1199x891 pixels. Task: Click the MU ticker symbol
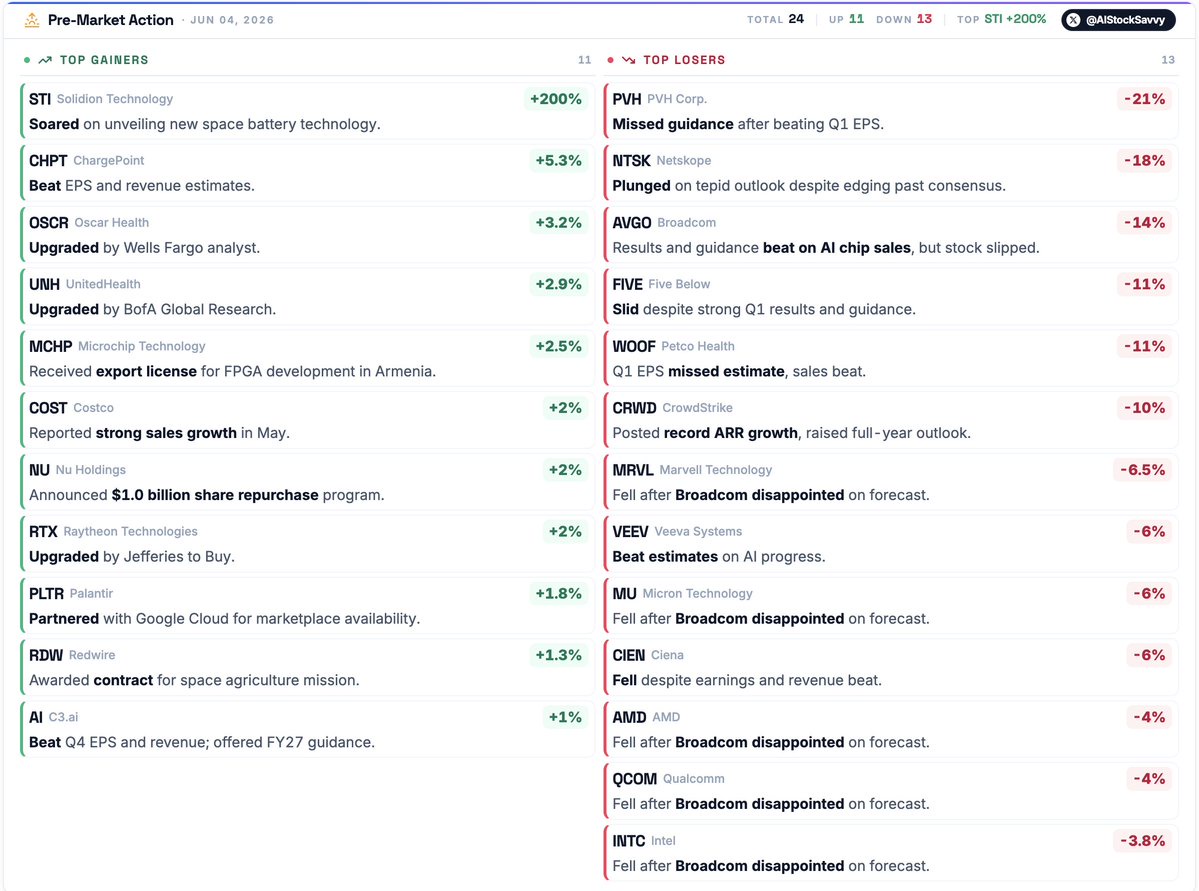(625, 593)
